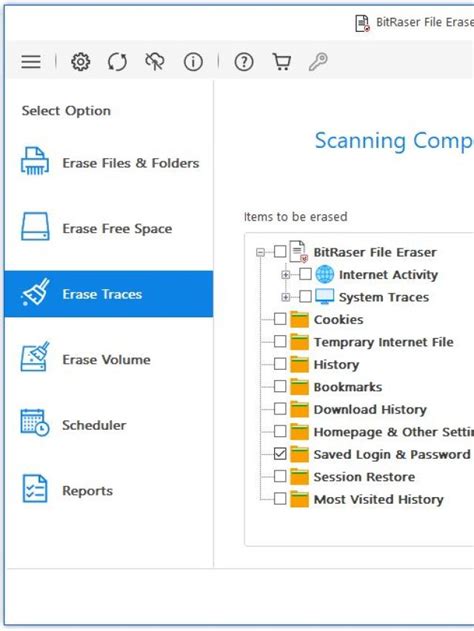Click the calendar clock Scheduler icon
This screenshot has height=631, width=474.
click(35, 423)
